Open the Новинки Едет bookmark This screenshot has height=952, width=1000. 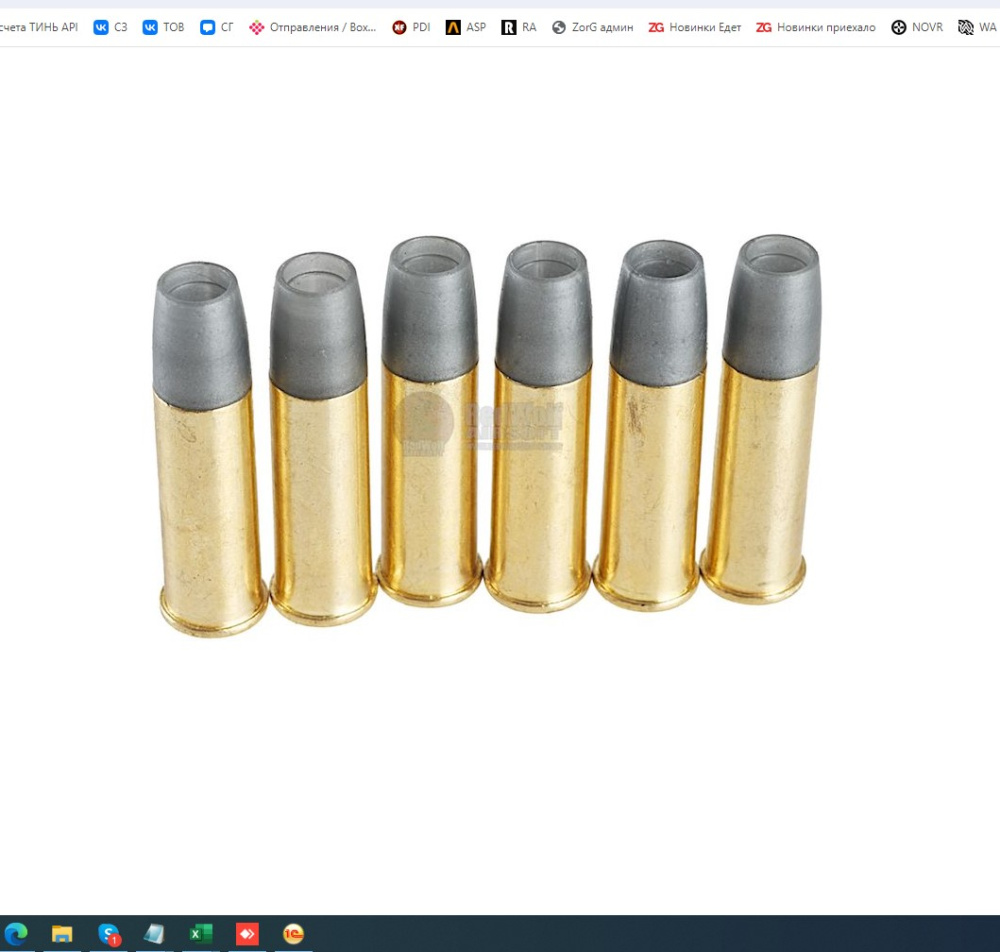point(695,27)
